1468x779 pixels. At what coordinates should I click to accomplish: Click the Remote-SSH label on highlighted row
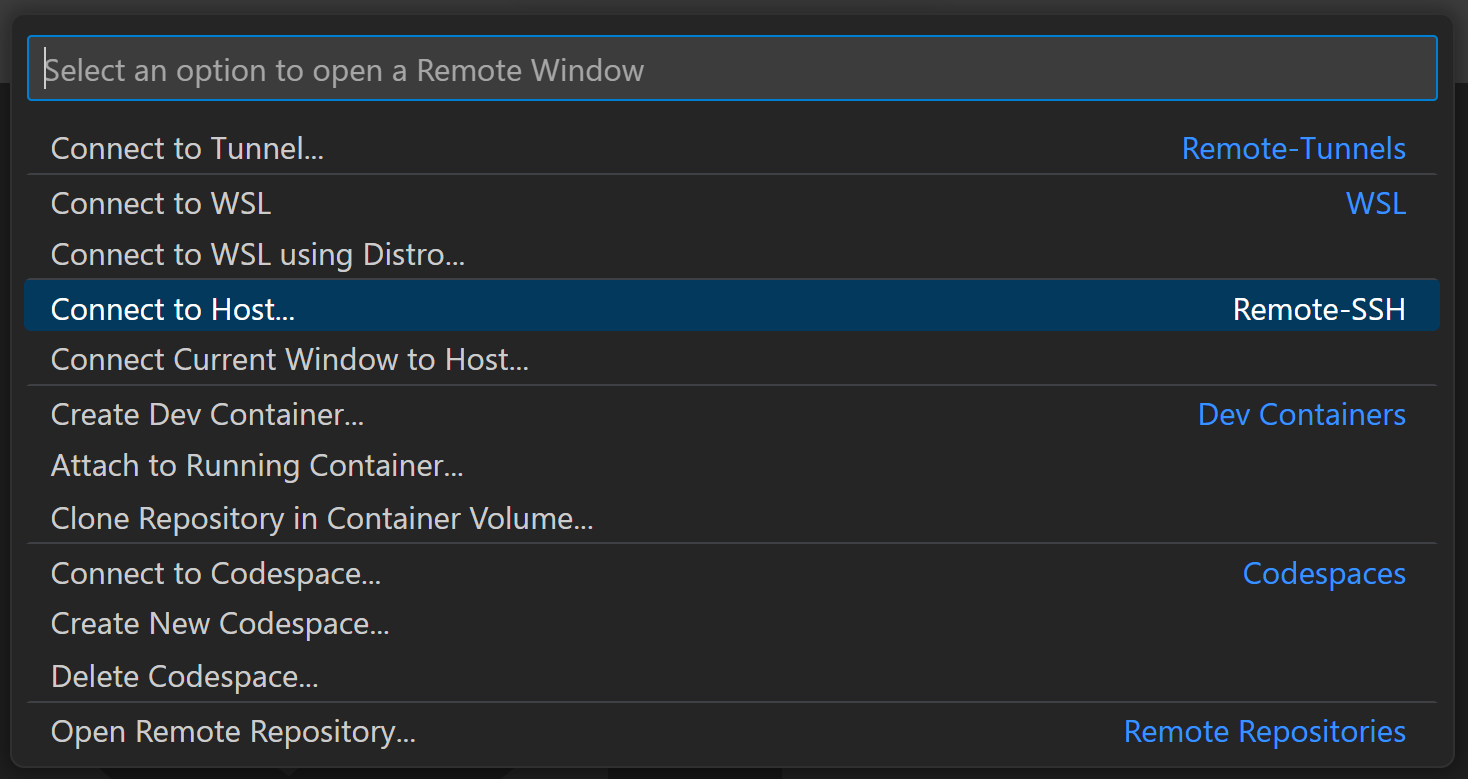click(x=1318, y=309)
